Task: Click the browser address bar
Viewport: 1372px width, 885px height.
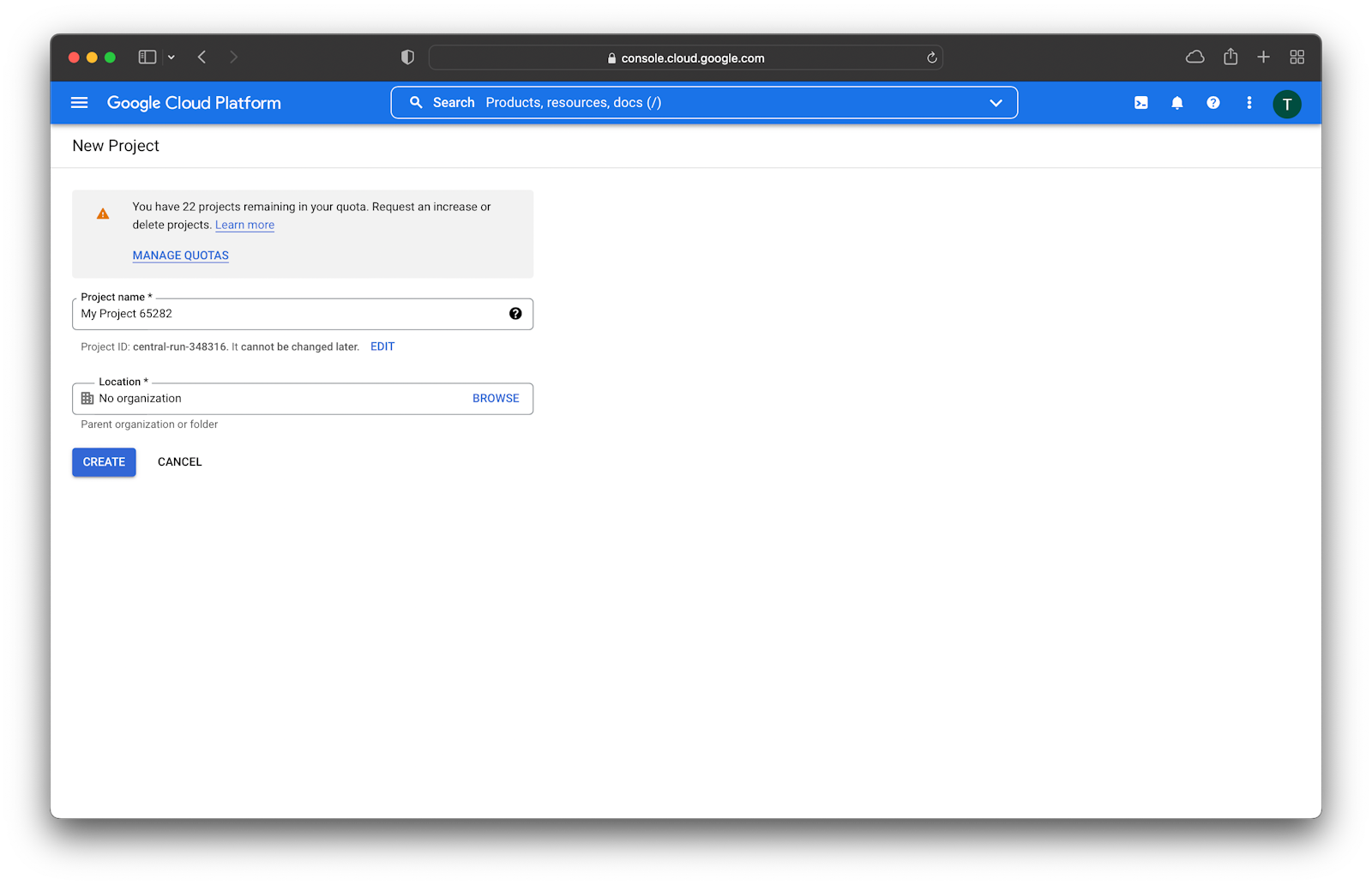Action: coord(685,57)
